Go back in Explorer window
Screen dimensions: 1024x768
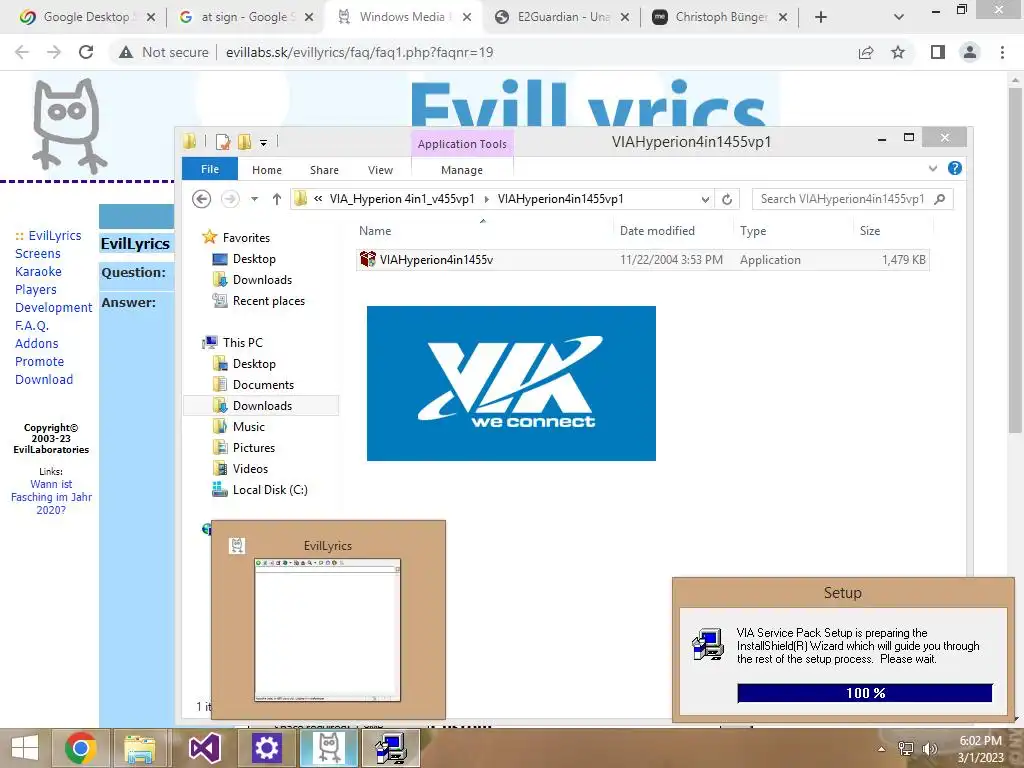(x=202, y=199)
